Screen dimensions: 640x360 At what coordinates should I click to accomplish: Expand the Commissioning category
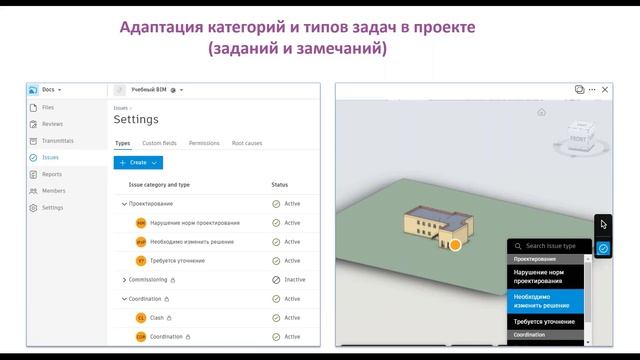124,280
